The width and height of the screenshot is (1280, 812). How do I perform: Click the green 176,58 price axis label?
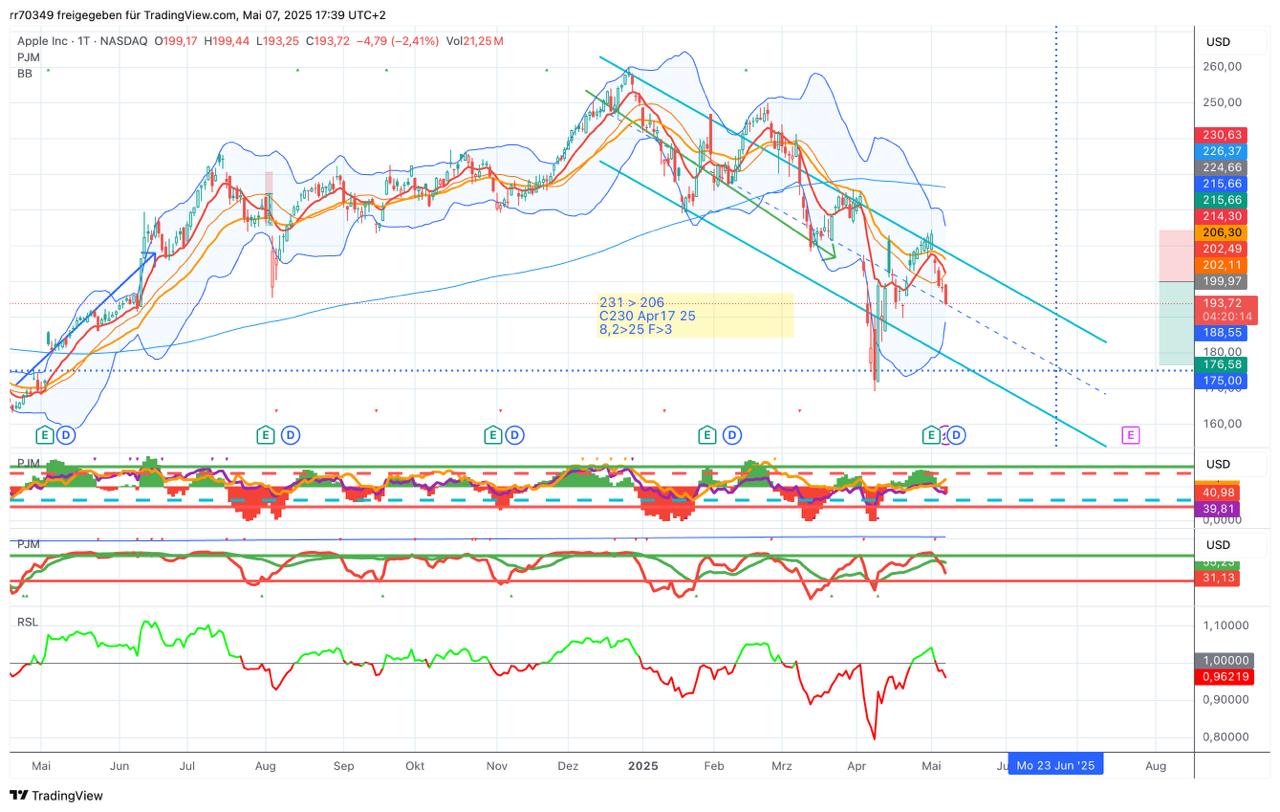click(x=1224, y=365)
